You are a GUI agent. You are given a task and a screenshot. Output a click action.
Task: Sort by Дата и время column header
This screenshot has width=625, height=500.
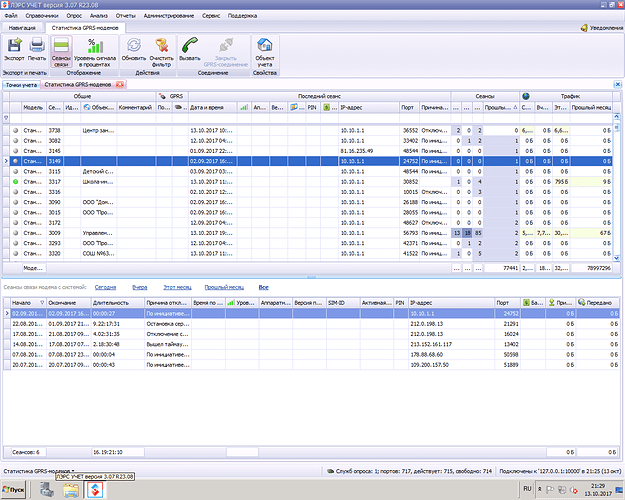(212, 108)
